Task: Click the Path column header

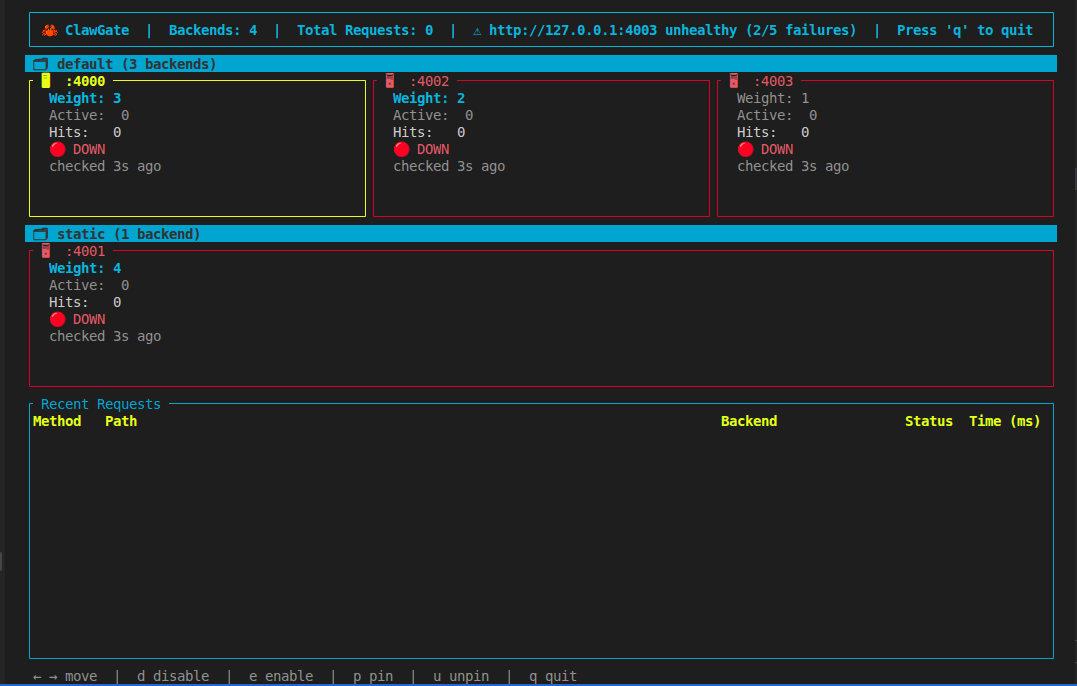Action: [121, 422]
